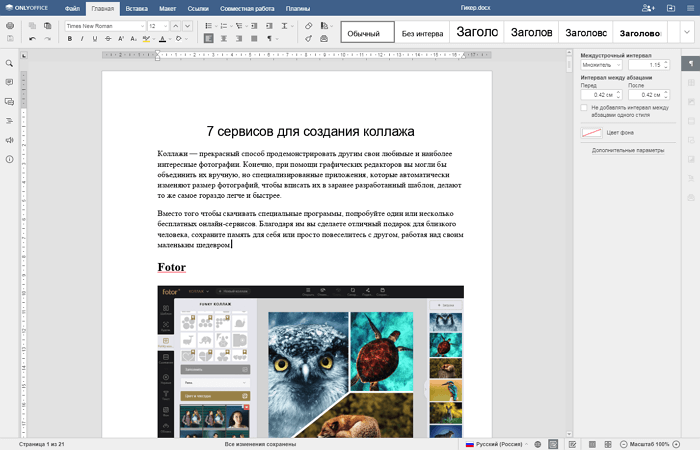
Task: Toggle track changes icon in status bar
Action: (x=572, y=443)
